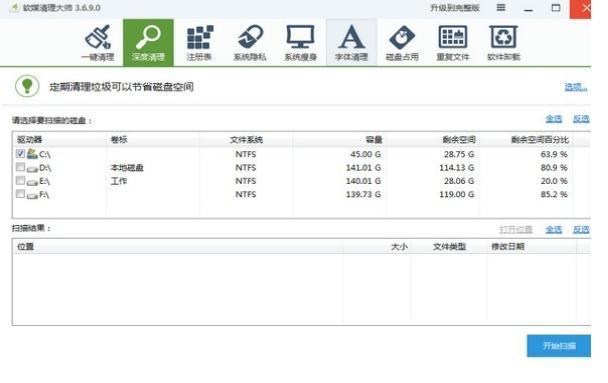The image size is (608, 383).
Task: Click the 63.9 % free percentage
Action: (554, 154)
